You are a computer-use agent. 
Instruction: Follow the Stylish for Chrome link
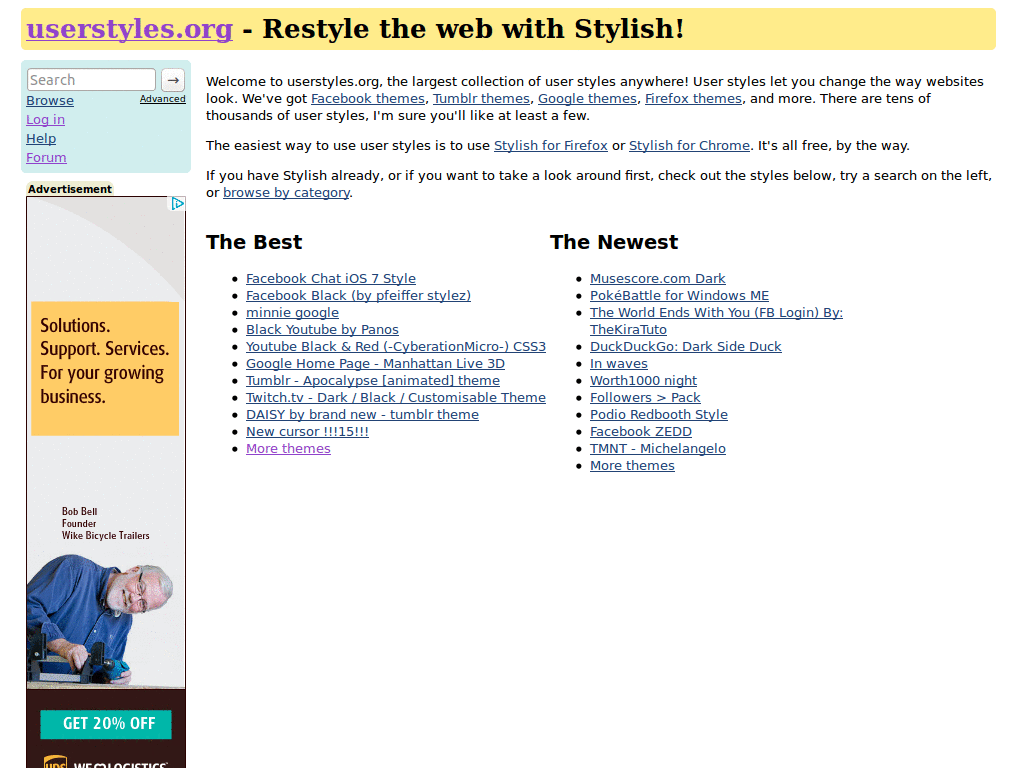[689, 146]
